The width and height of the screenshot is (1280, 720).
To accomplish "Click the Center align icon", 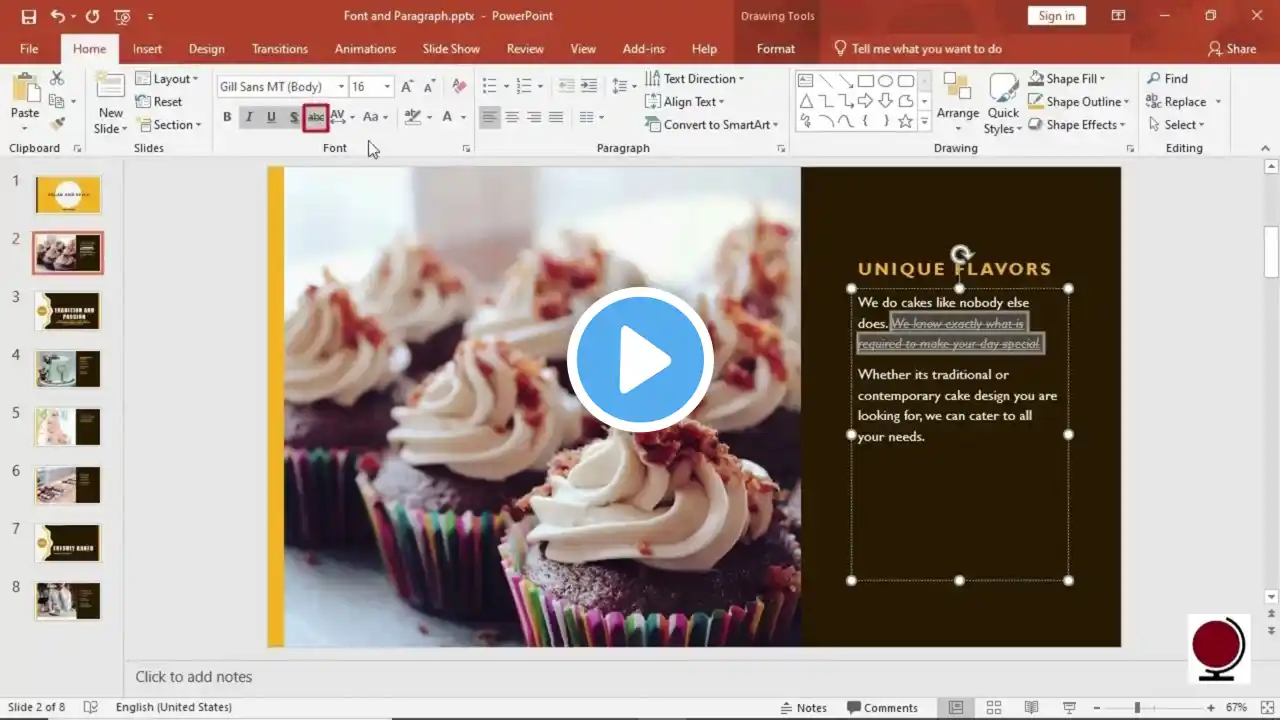I will point(512,117).
